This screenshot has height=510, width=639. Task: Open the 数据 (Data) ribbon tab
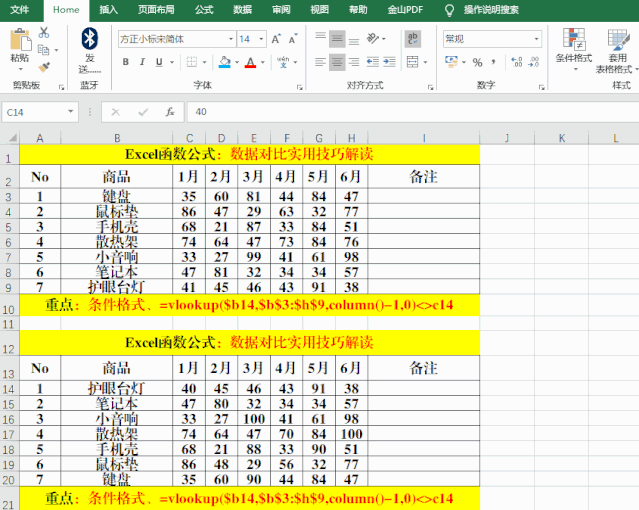pos(242,9)
